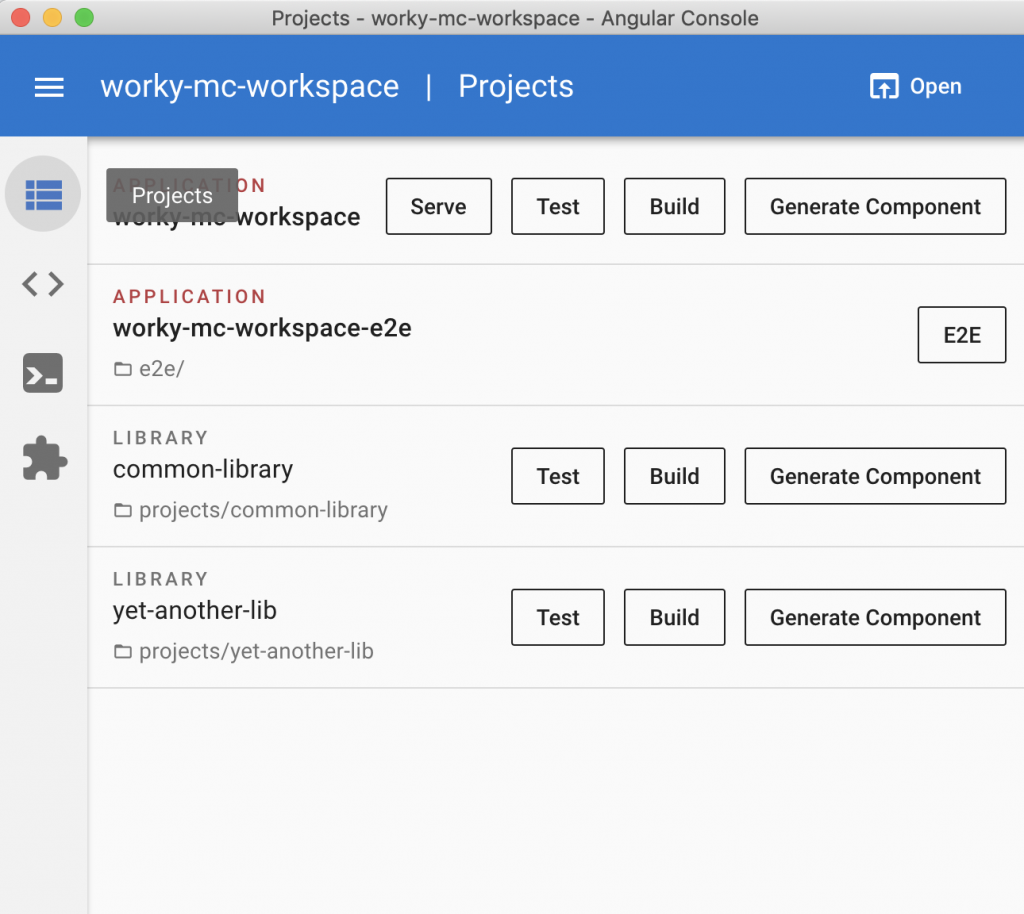Build the worky-mc-workspace application

click(674, 207)
